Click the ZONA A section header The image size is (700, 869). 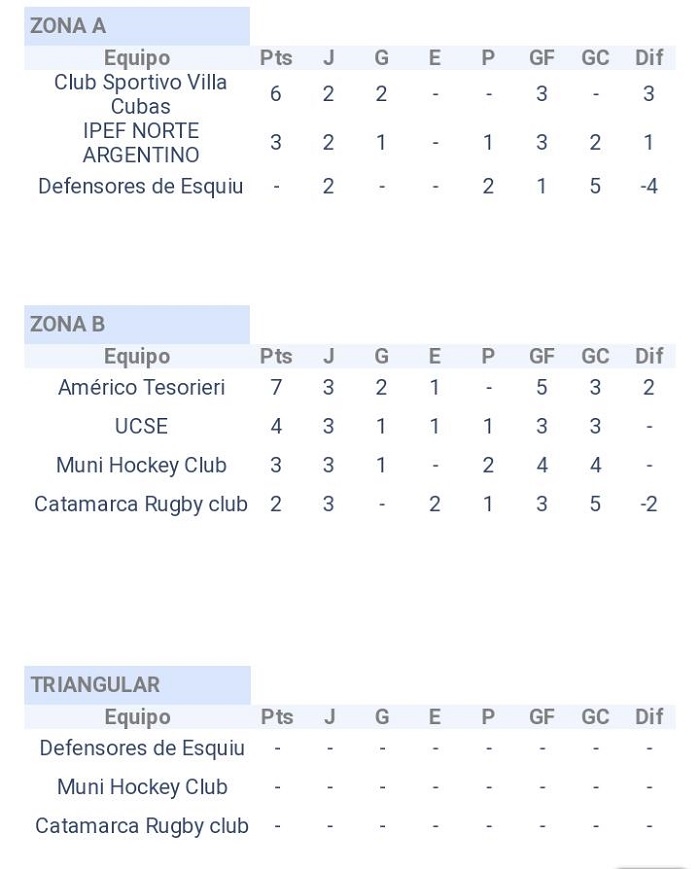point(68,26)
